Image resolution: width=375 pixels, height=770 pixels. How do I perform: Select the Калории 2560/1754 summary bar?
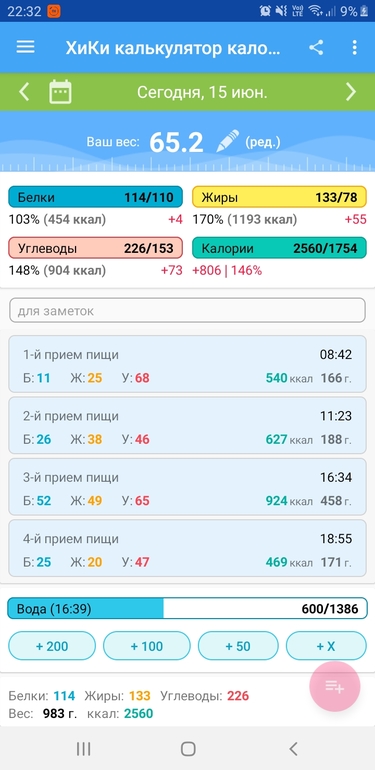(279, 248)
